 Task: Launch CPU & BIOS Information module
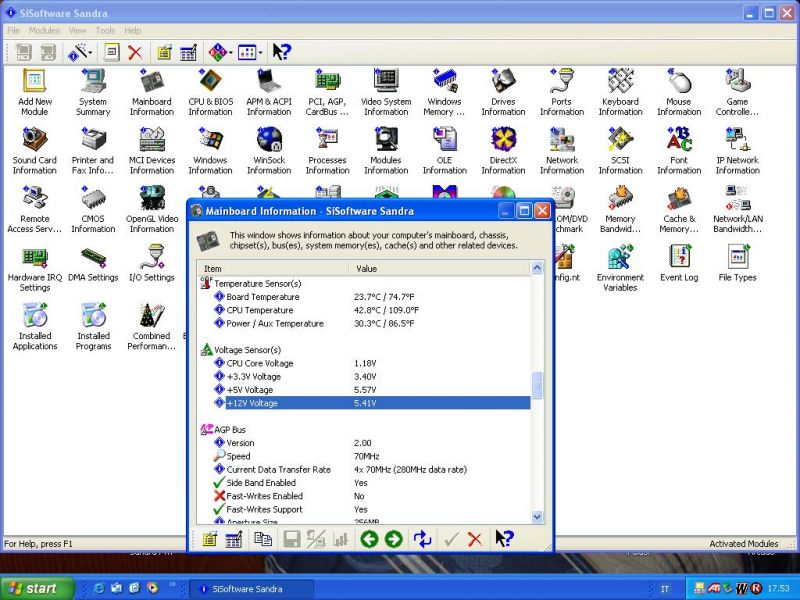pos(210,93)
